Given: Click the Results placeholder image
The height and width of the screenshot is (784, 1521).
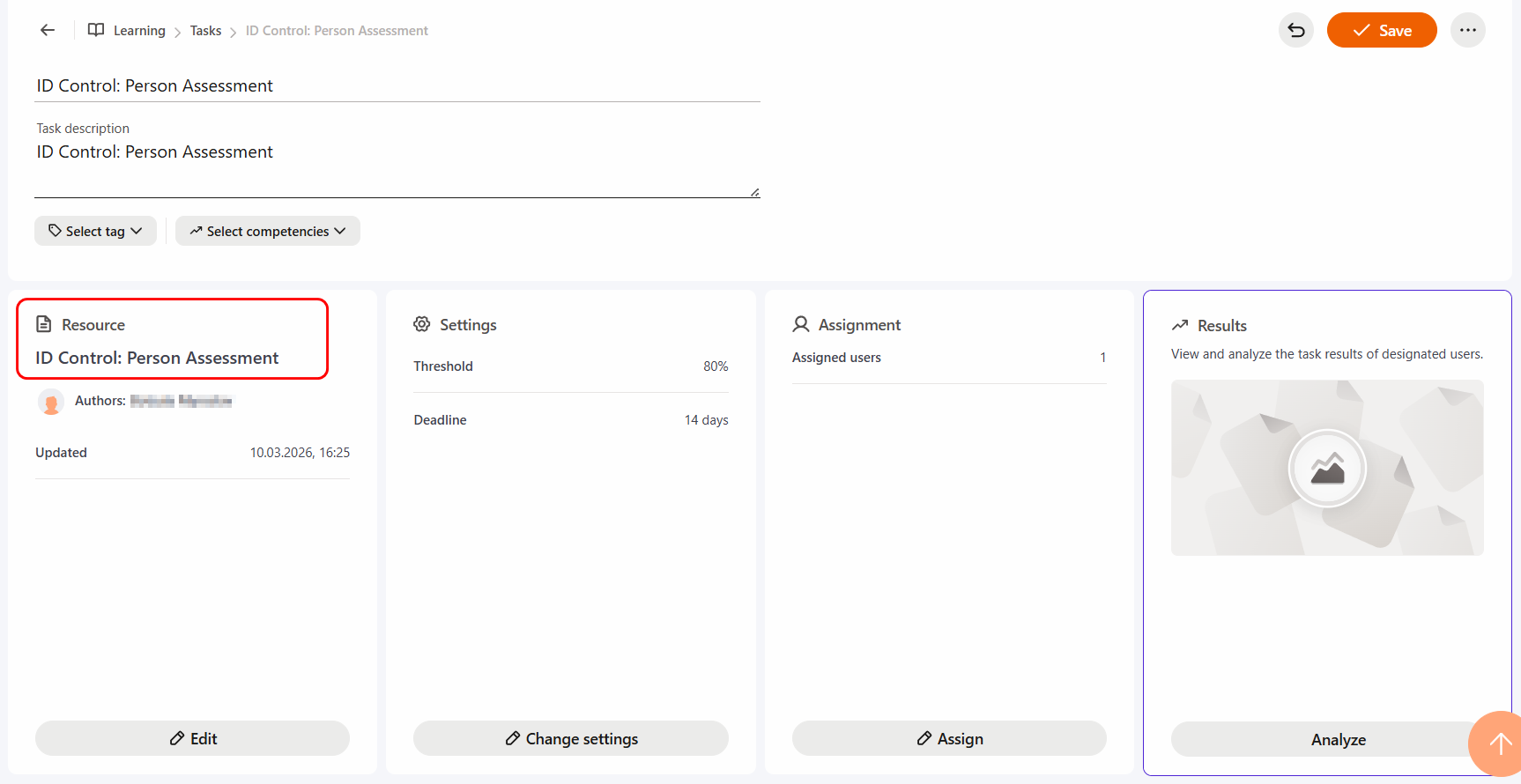Looking at the screenshot, I should click(x=1326, y=468).
